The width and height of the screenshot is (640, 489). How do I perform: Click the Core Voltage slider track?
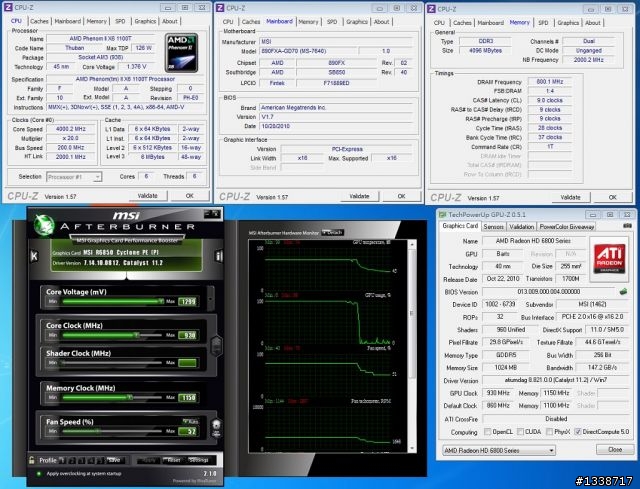pyautogui.click(x=112, y=302)
